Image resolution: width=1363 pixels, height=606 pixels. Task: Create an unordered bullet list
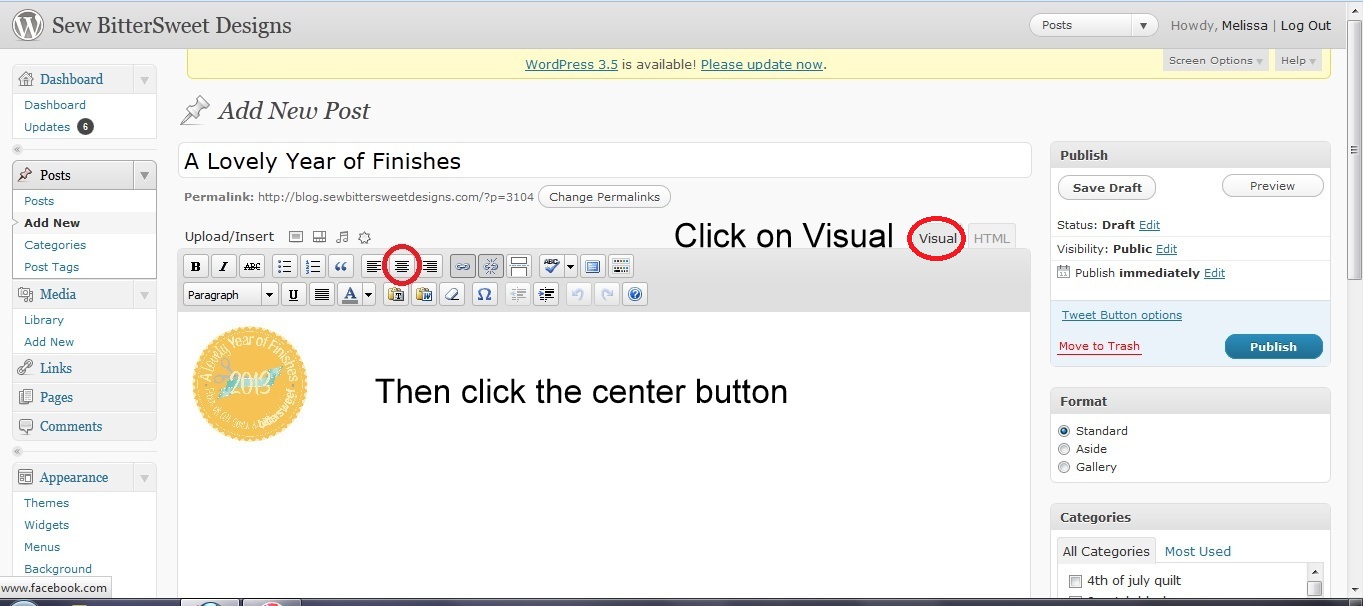[x=285, y=267]
